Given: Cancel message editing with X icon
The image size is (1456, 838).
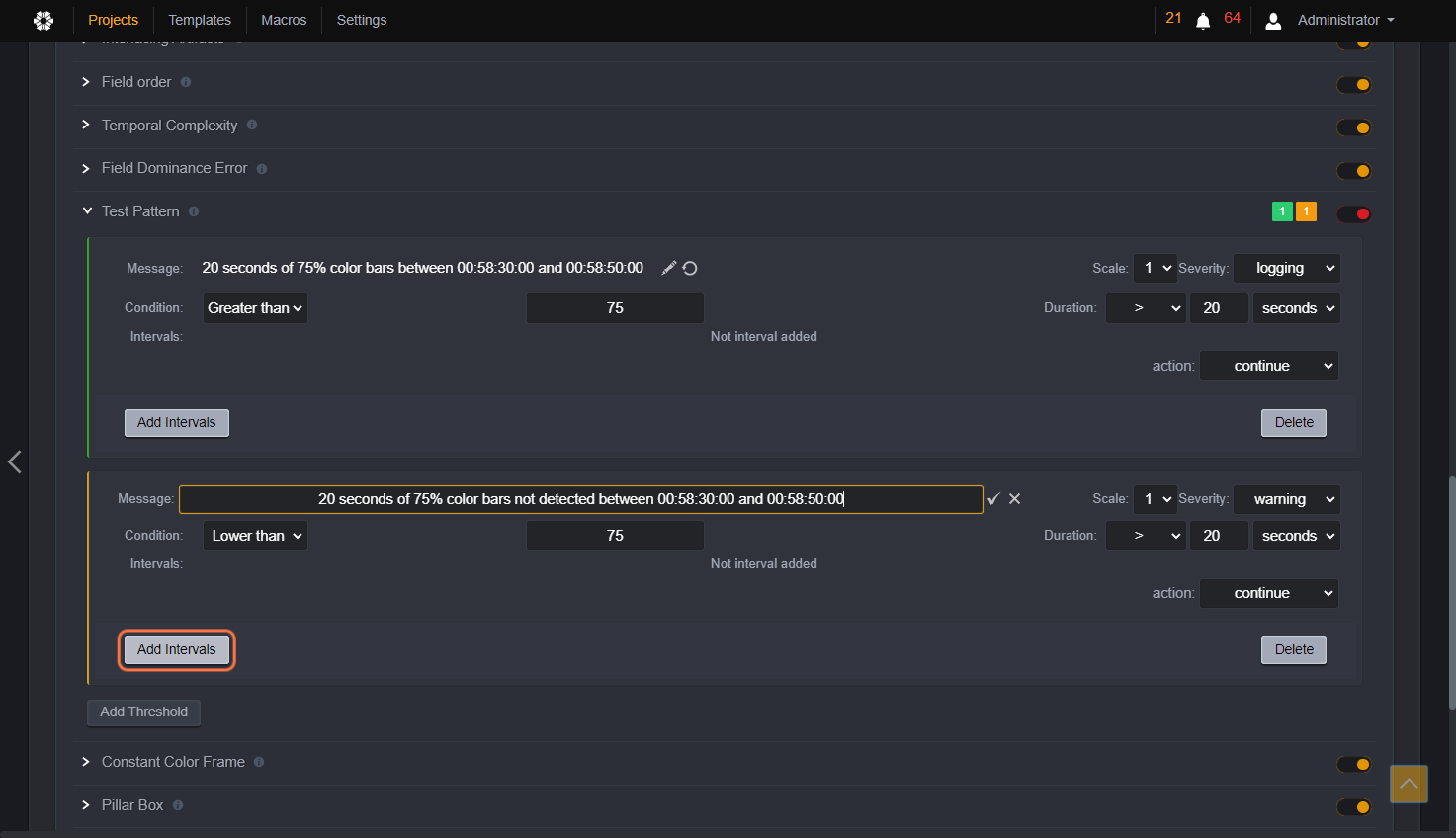Looking at the screenshot, I should point(1014,499).
